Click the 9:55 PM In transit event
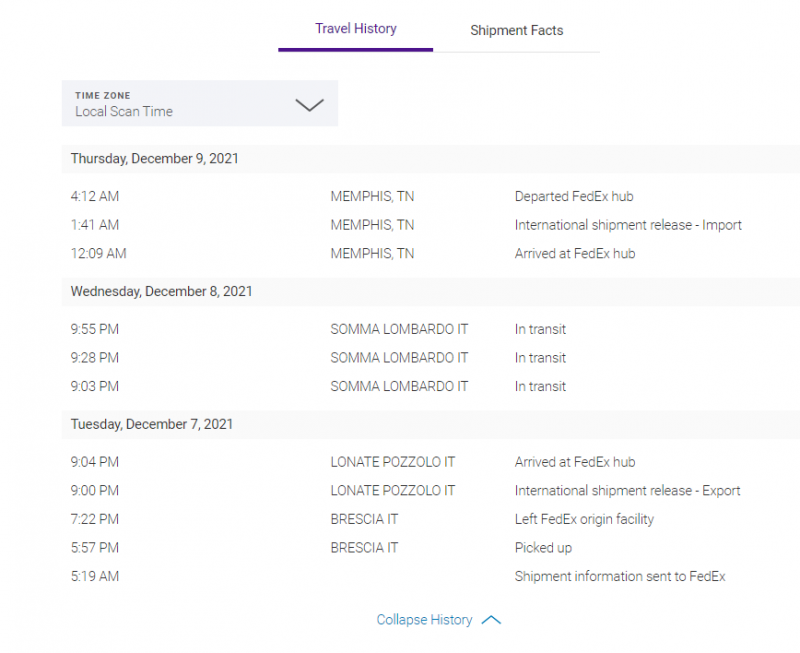The height and width of the screenshot is (653, 800). 540,328
